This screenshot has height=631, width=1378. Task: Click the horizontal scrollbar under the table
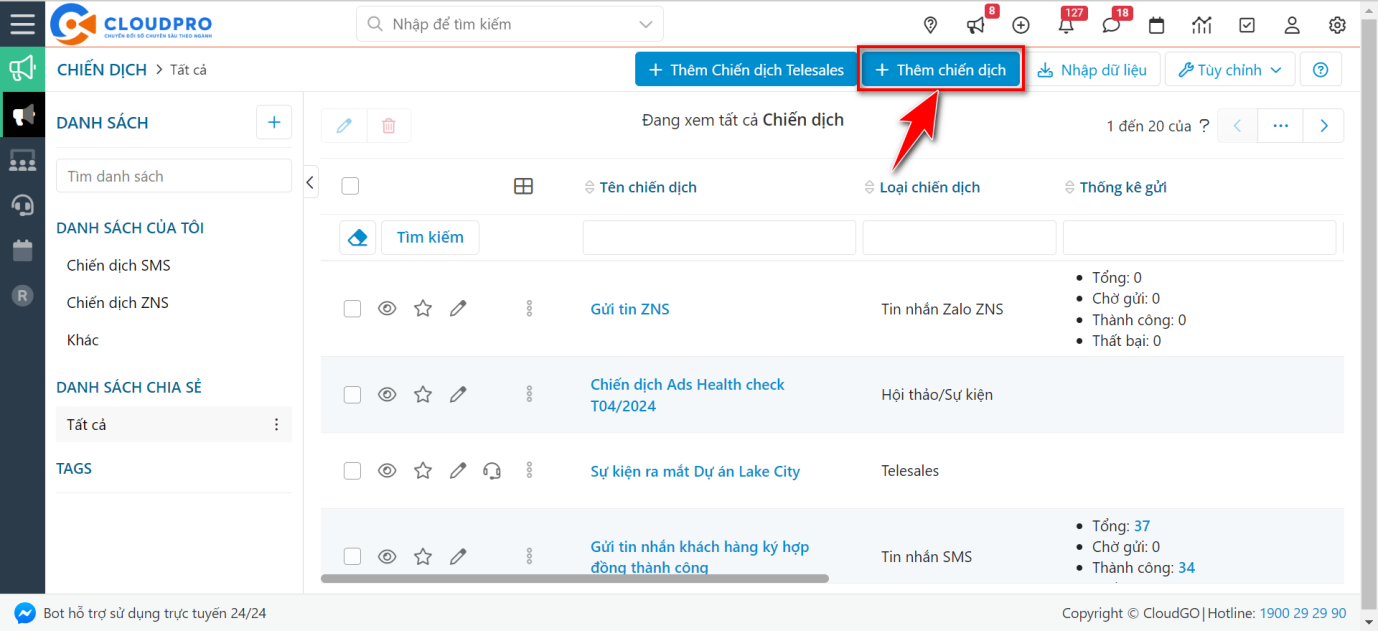coord(575,578)
